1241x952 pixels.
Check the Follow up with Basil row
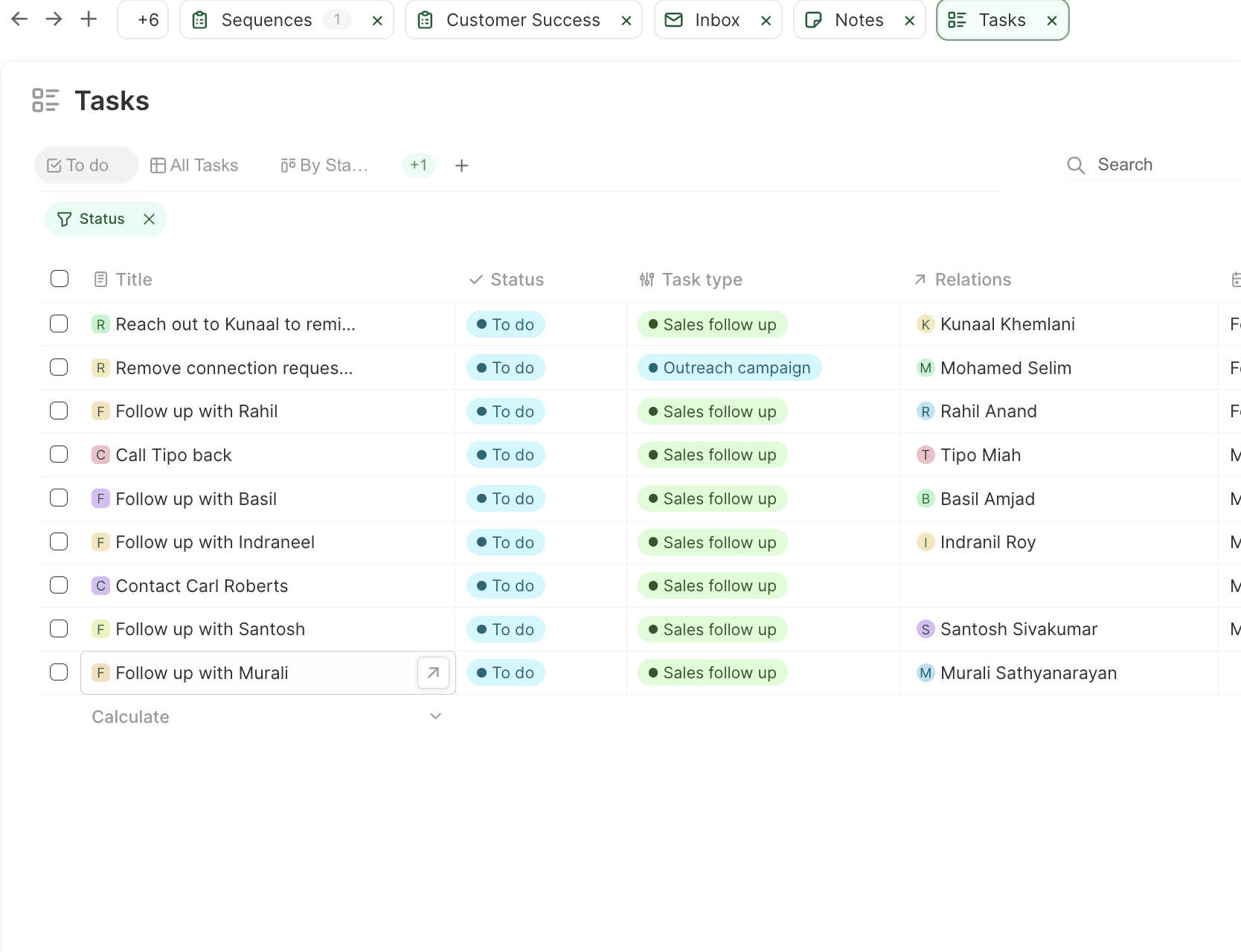(59, 498)
